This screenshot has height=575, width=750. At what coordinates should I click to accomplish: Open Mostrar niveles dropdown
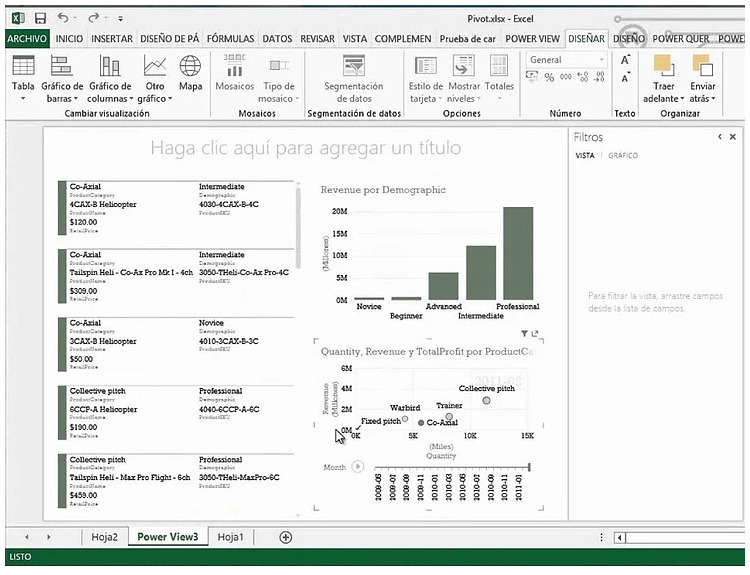463,78
